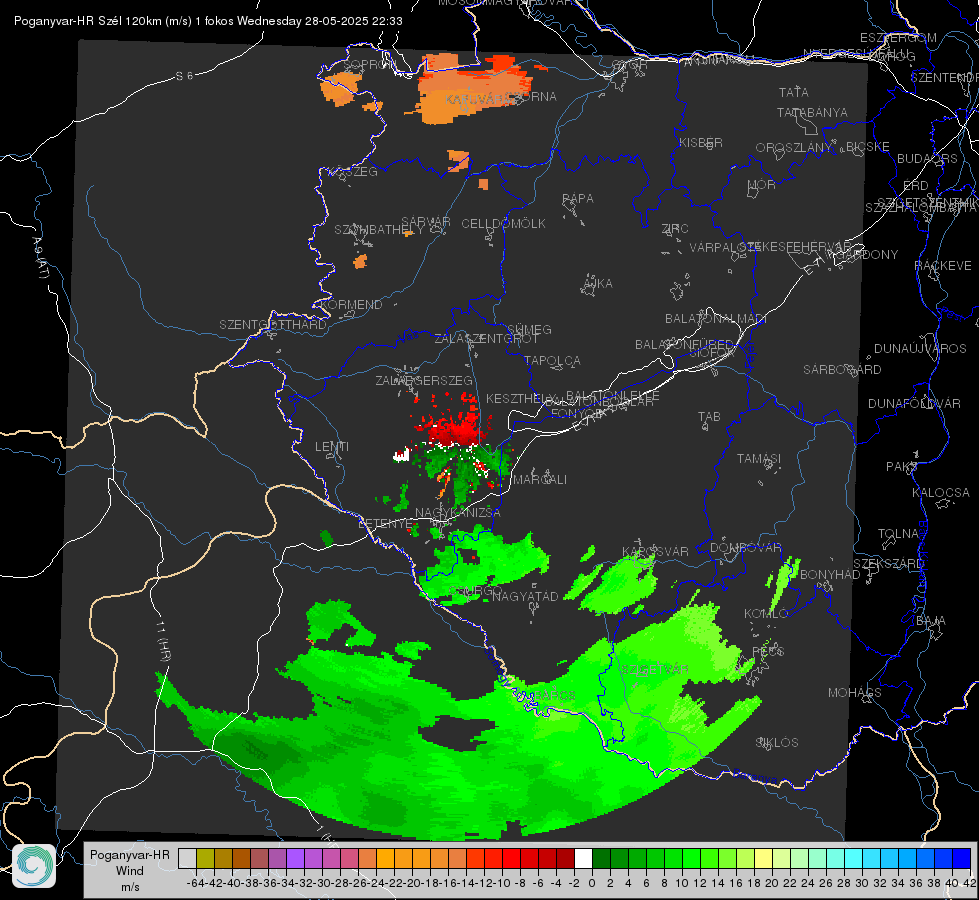Click the SZEKSZARD city label

point(888,563)
